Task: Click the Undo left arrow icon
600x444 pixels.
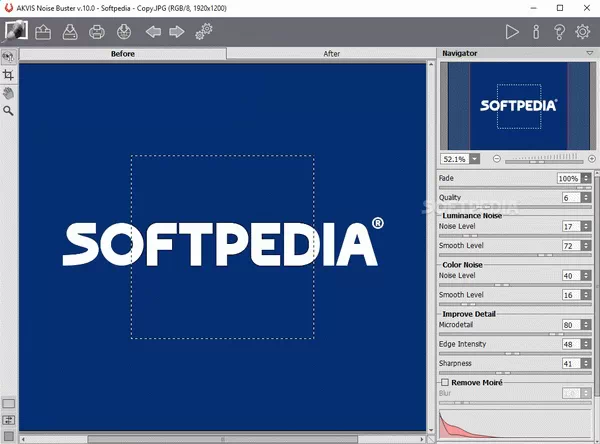Action: pyautogui.click(x=153, y=32)
